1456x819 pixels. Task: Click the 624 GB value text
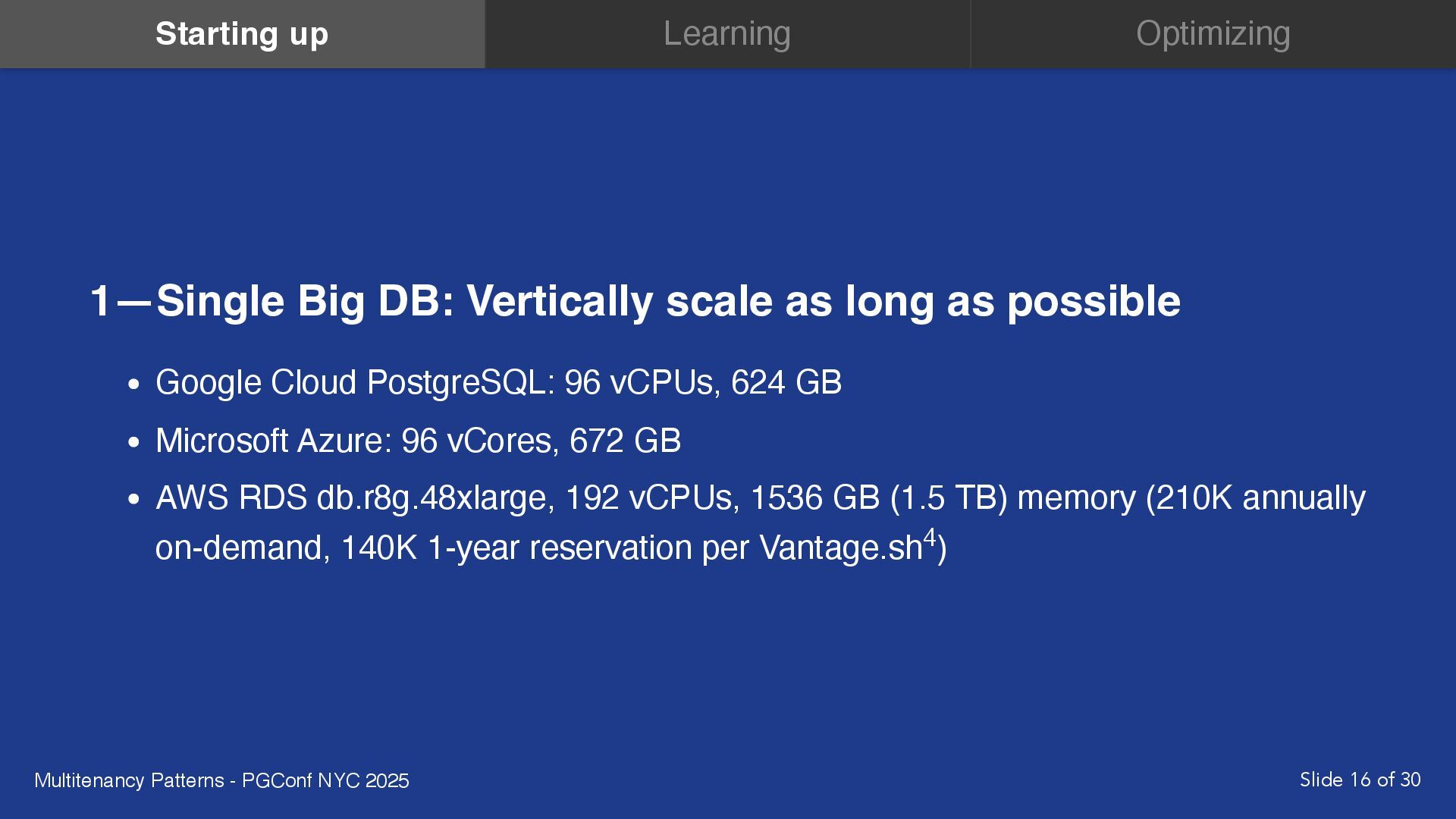[786, 382]
